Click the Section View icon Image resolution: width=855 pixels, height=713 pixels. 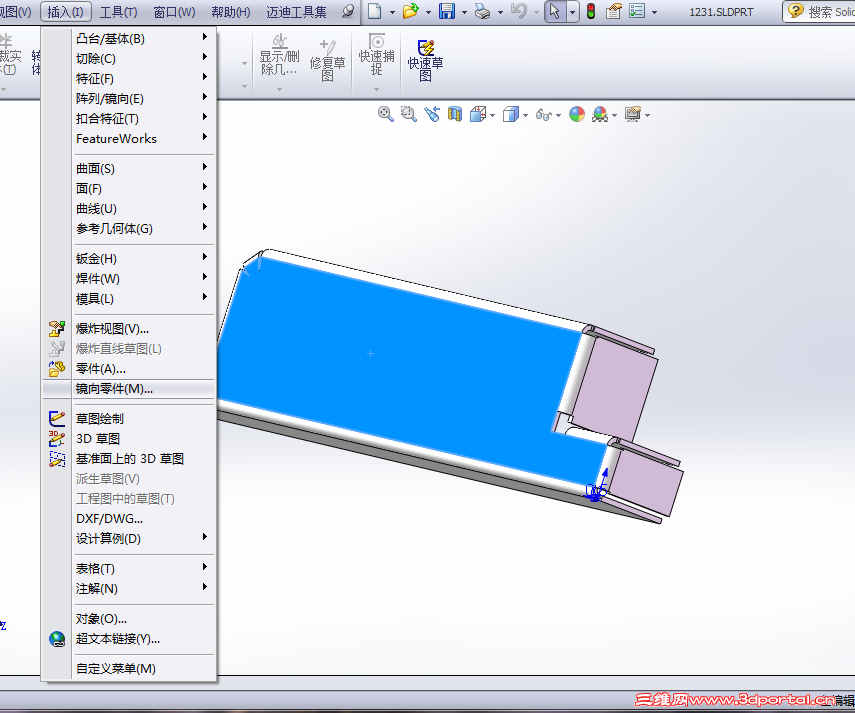tap(455, 114)
